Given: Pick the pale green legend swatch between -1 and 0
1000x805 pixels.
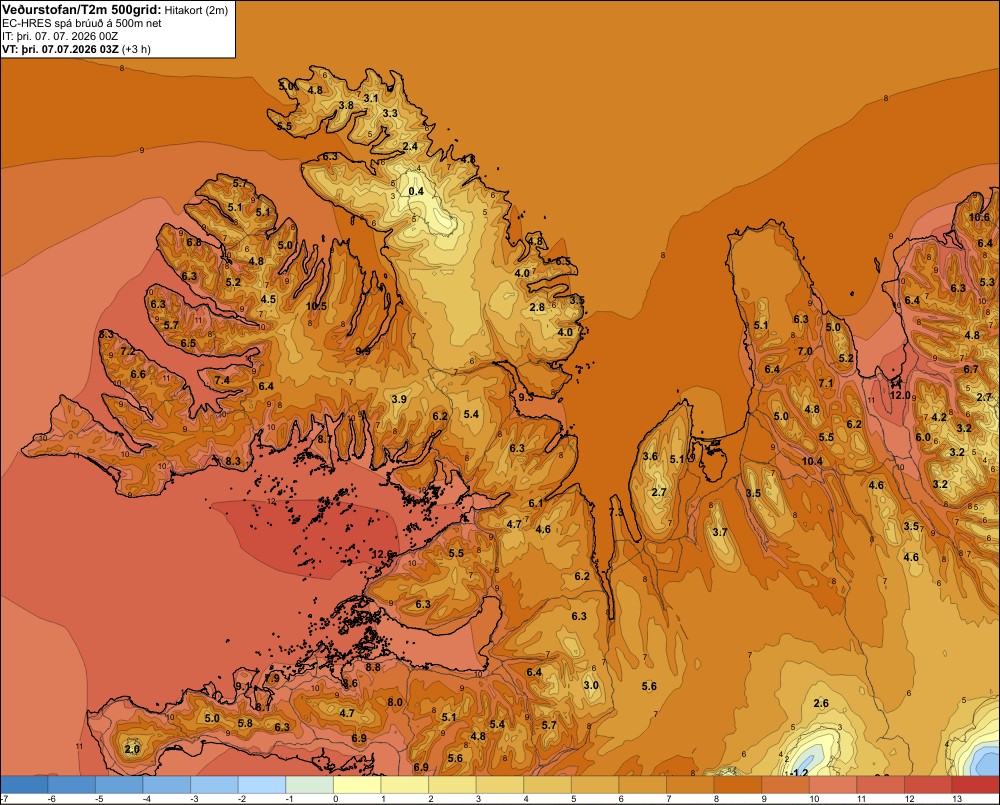Looking at the screenshot, I should click(x=310, y=785).
